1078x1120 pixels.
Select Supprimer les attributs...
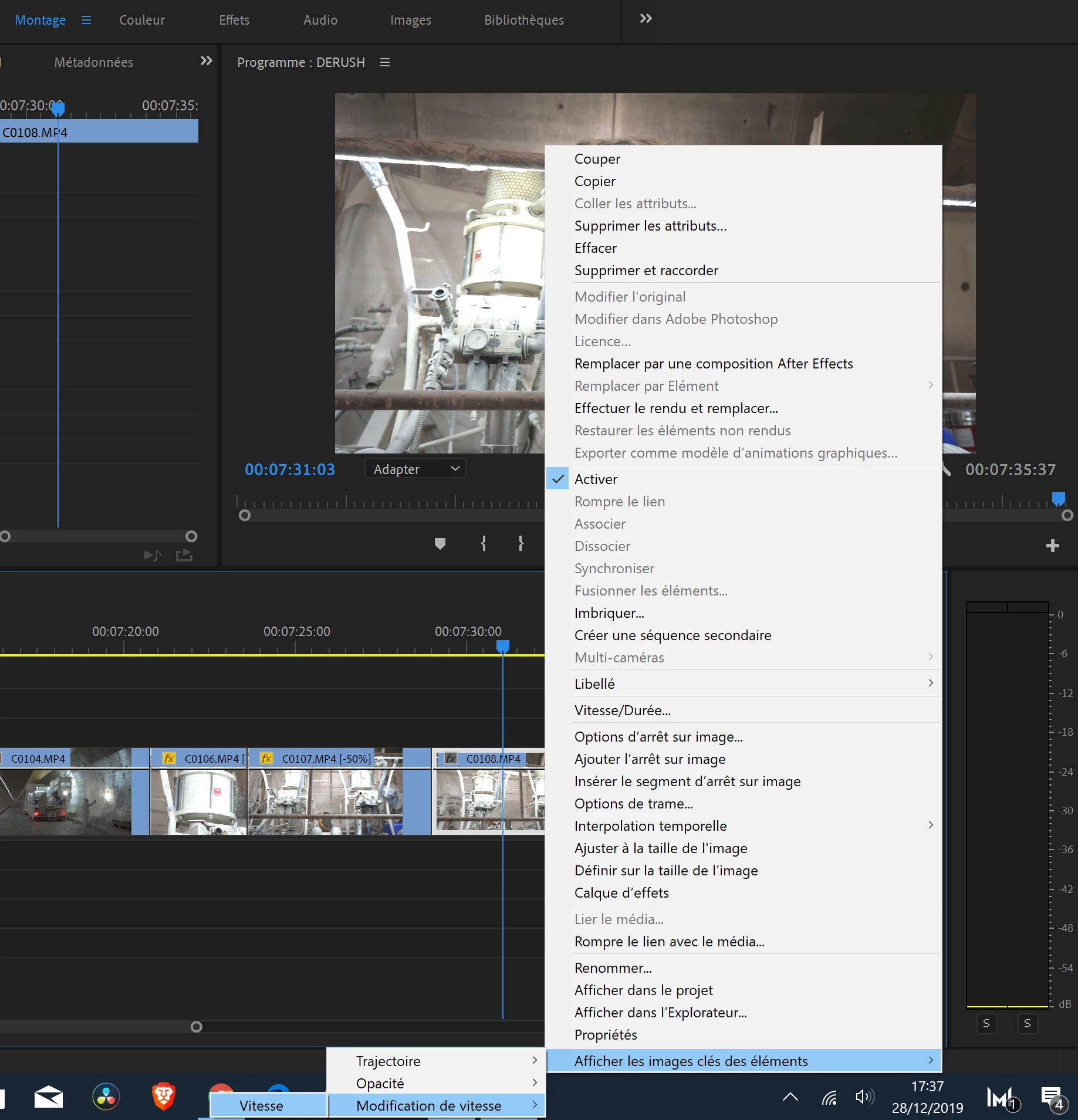[x=744, y=226]
